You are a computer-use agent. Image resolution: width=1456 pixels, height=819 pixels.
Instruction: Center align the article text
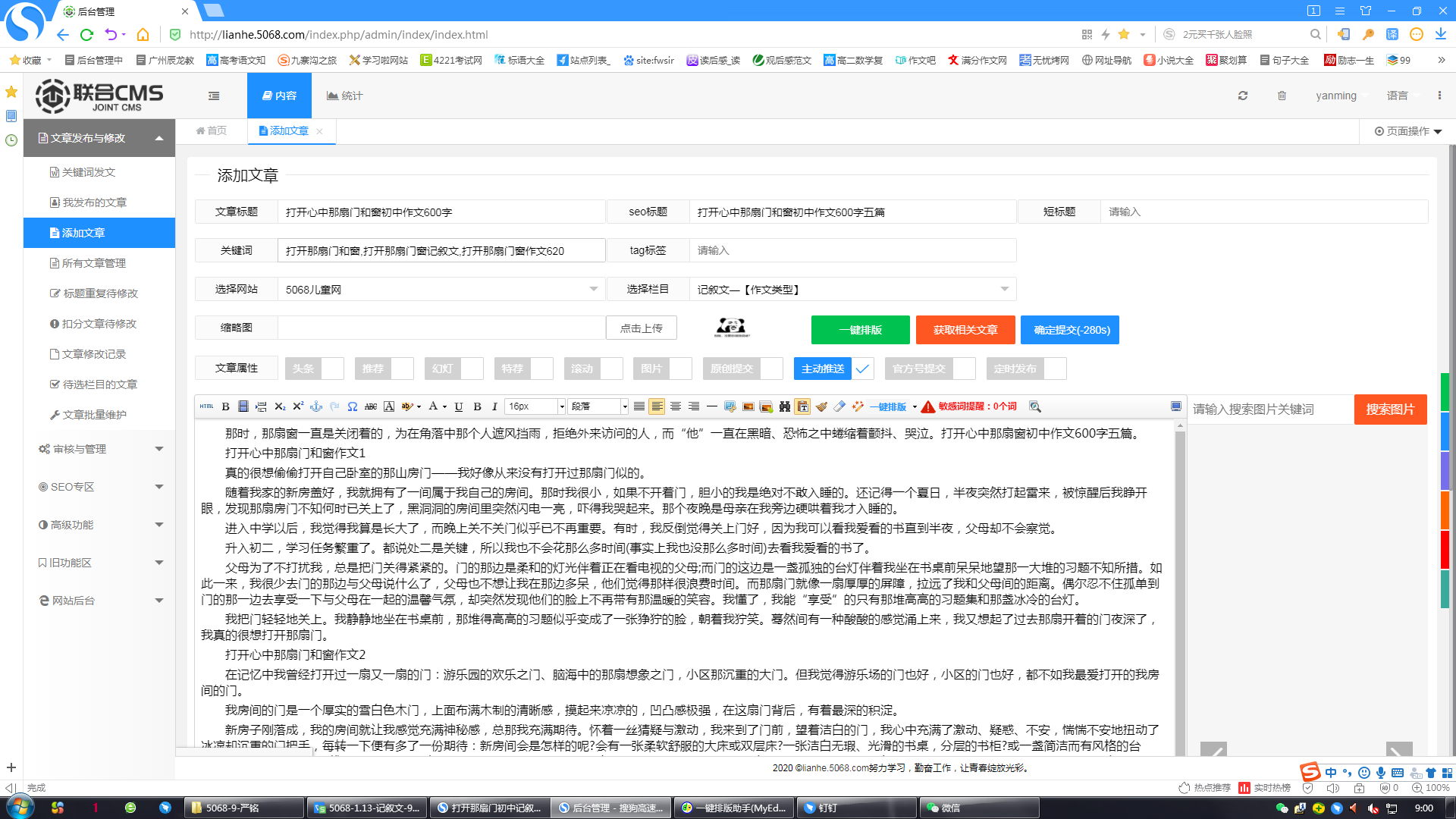(x=675, y=406)
